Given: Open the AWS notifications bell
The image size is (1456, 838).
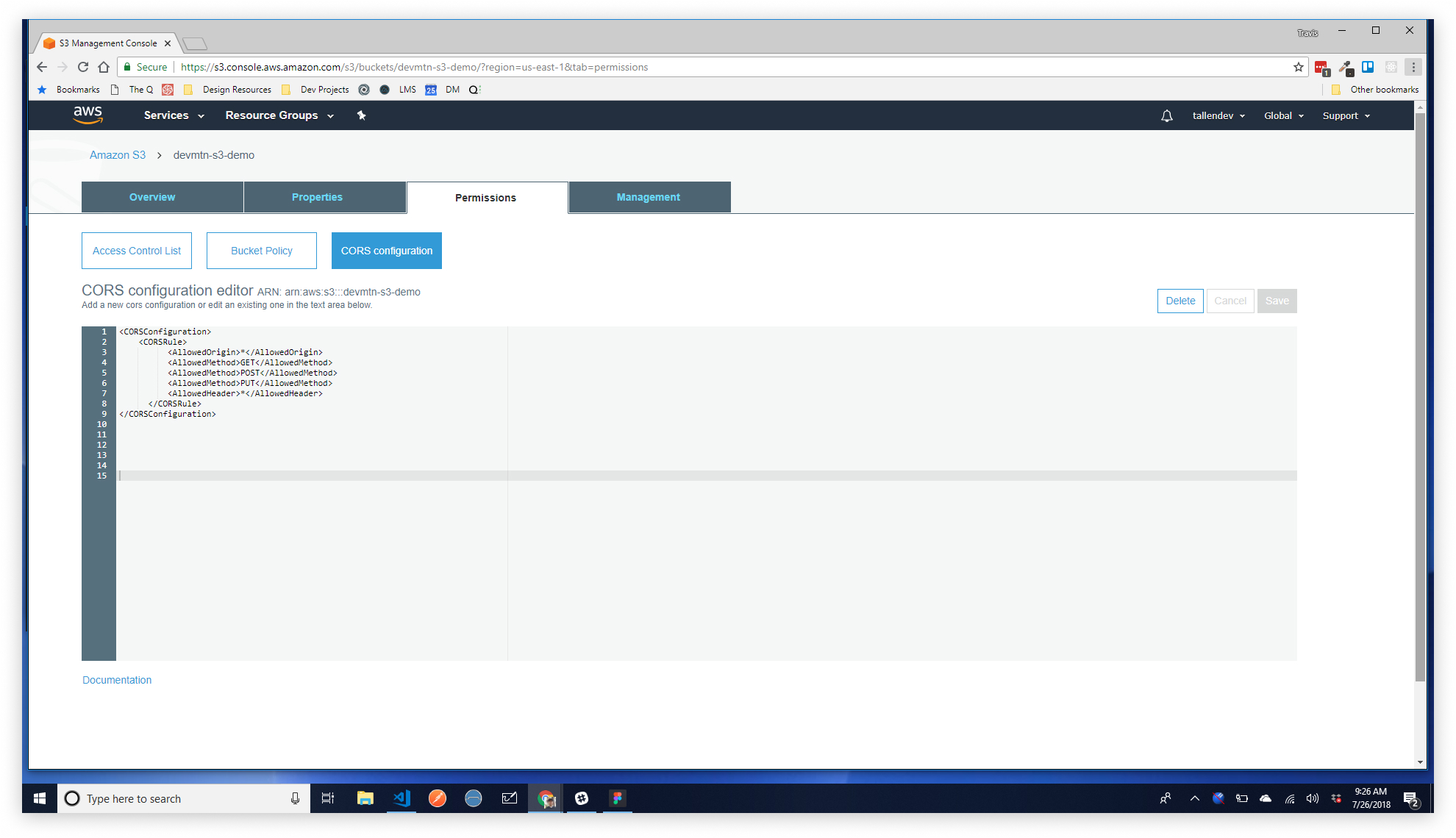Looking at the screenshot, I should (1166, 116).
